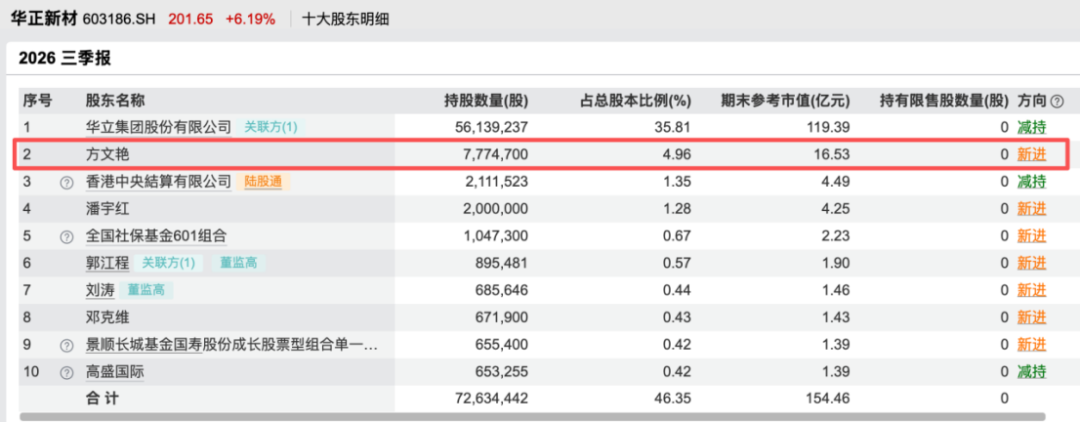This screenshot has height=422, width=1080.
Task: Click the market value 119.39
Action: (x=830, y=127)
